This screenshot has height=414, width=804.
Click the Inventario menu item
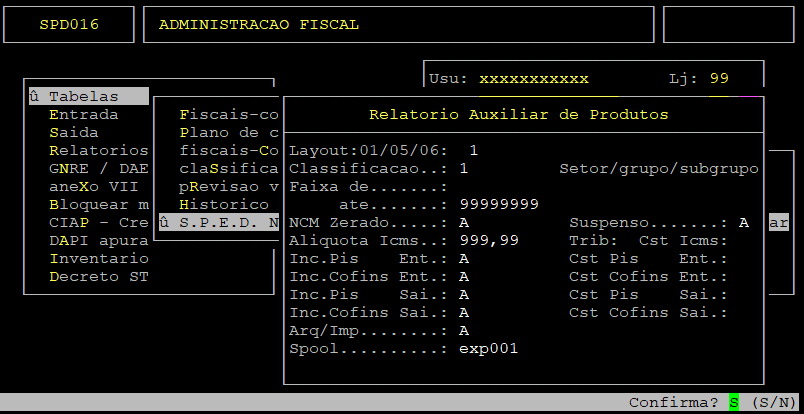coord(99,259)
